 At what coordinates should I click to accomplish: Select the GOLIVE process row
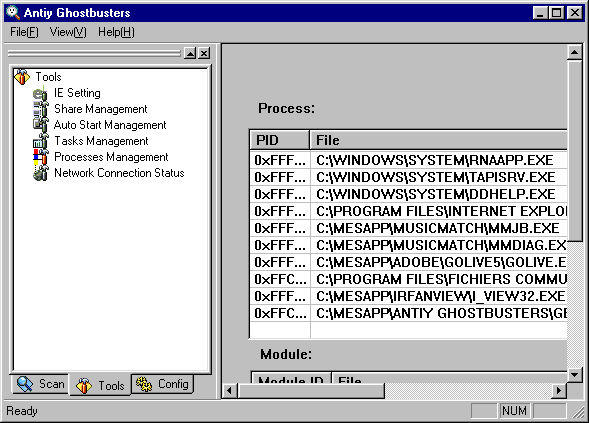[x=408, y=262]
